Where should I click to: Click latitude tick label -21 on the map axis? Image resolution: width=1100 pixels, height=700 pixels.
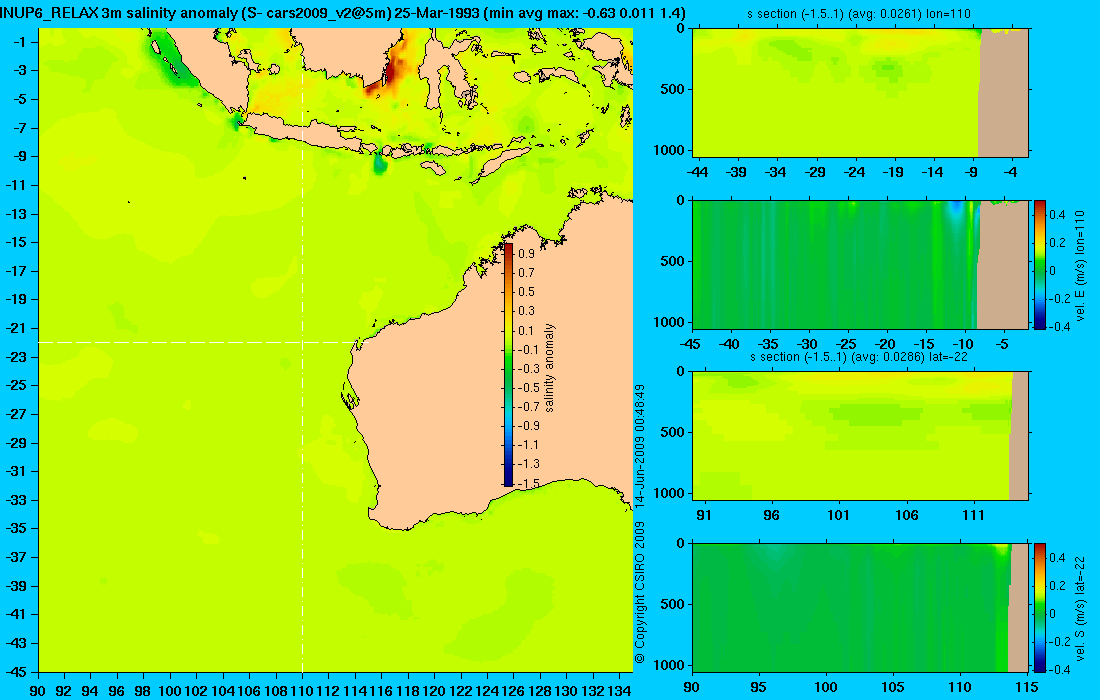pyautogui.click(x=15, y=328)
